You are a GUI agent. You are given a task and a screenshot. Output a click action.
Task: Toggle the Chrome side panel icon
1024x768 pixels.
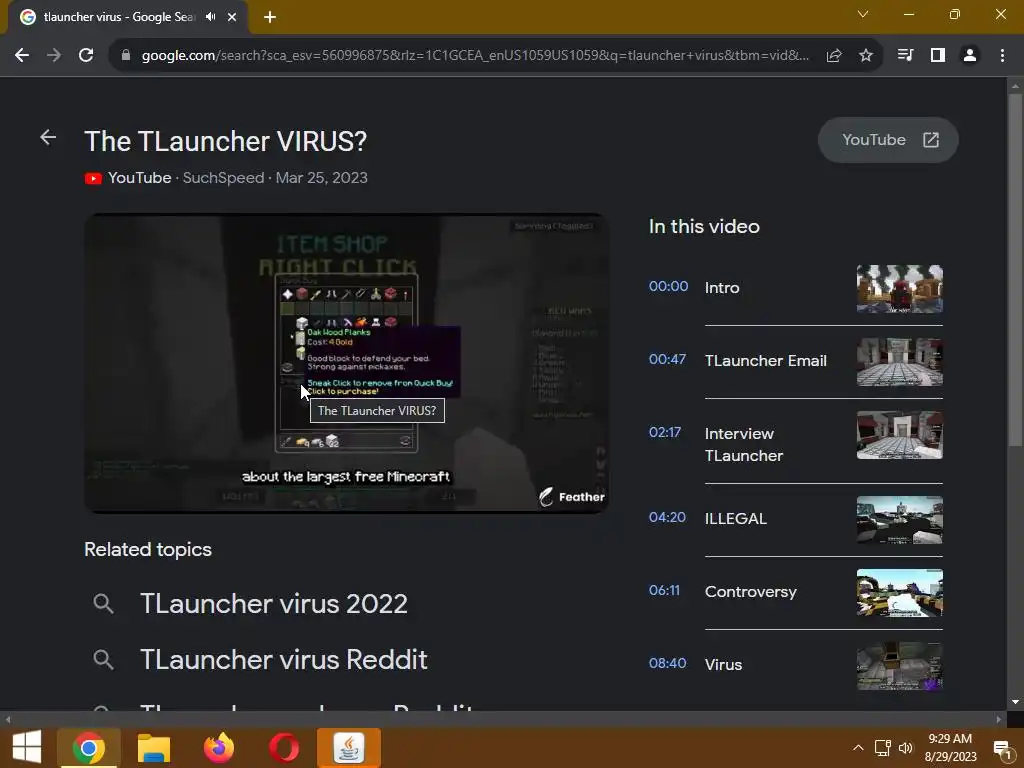tap(938, 56)
